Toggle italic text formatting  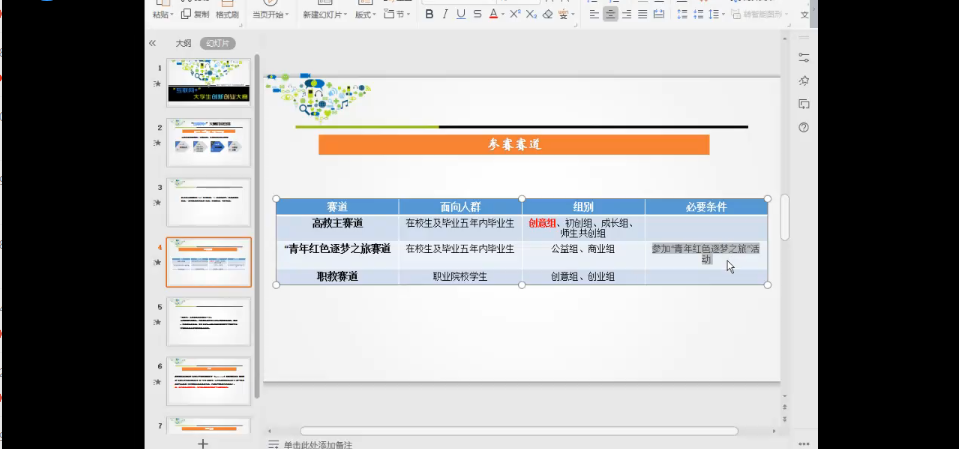pos(445,14)
